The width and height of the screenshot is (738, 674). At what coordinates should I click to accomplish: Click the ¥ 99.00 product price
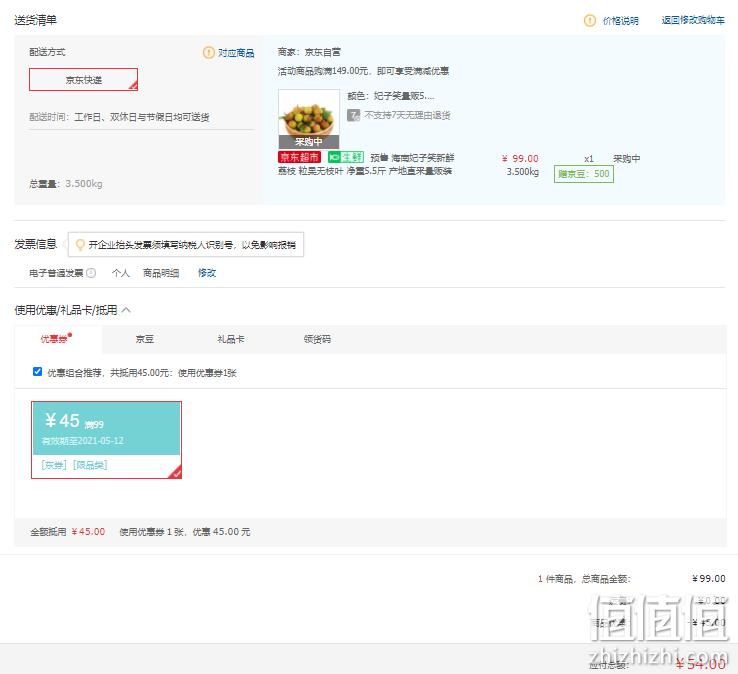tap(520, 158)
